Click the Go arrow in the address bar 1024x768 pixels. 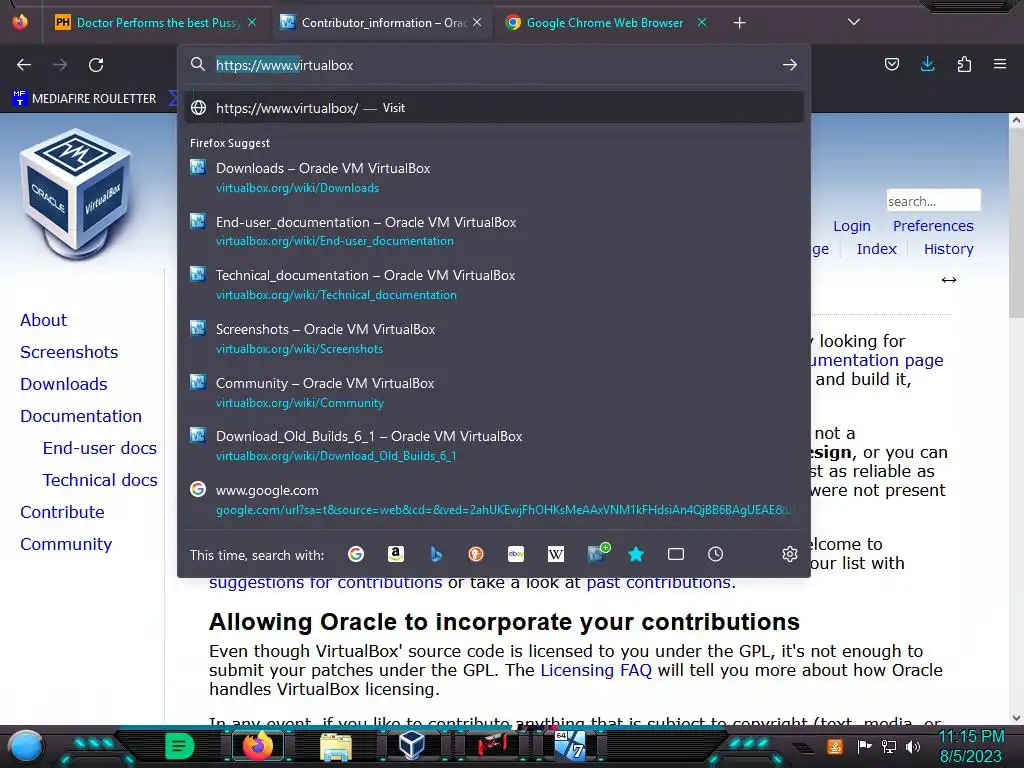(x=790, y=65)
